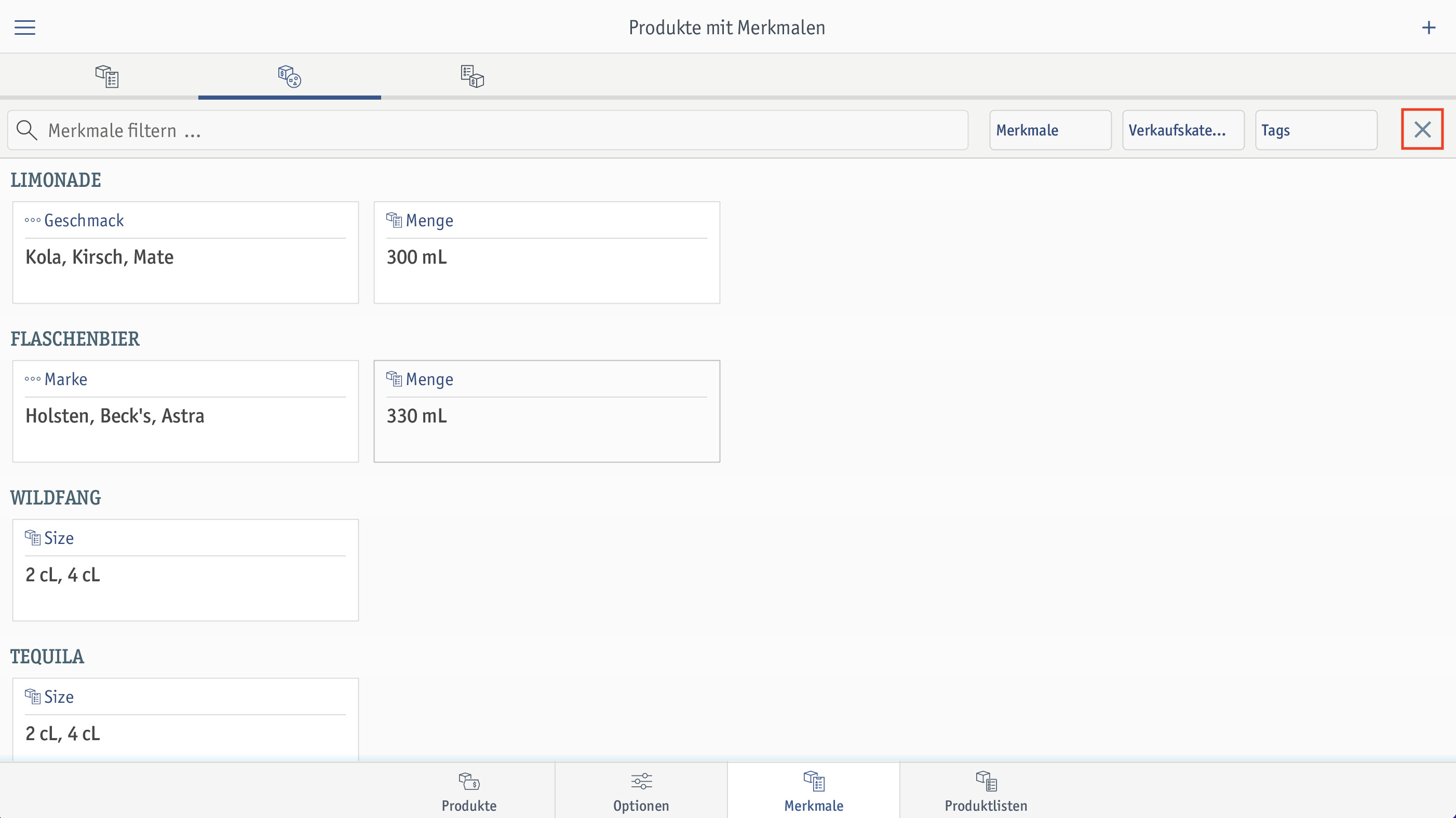Viewport: 1456px width, 818px height.
Task: Click the search magnifier icon
Action: tap(26, 130)
